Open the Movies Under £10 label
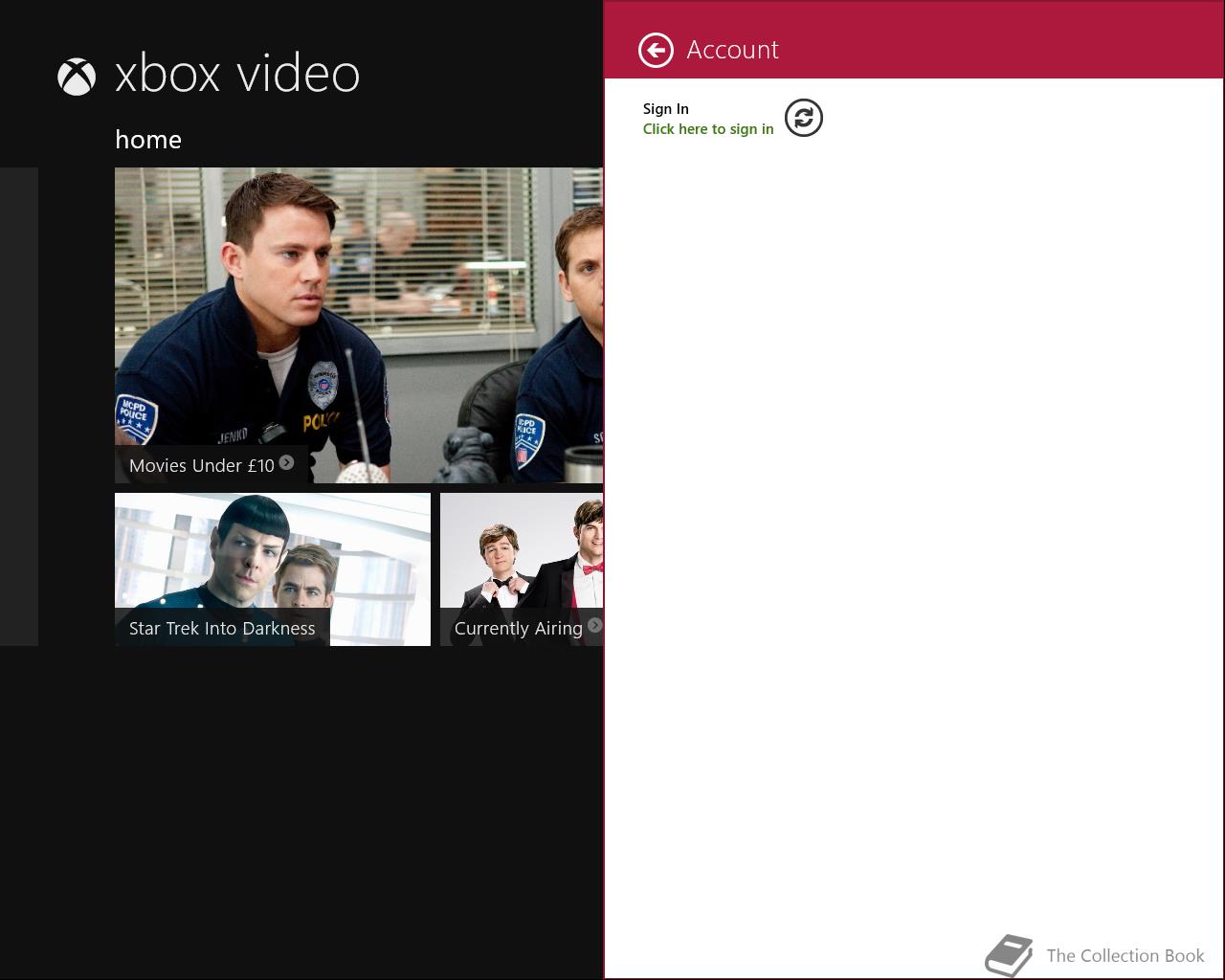This screenshot has width=1225, height=980. click(202, 466)
